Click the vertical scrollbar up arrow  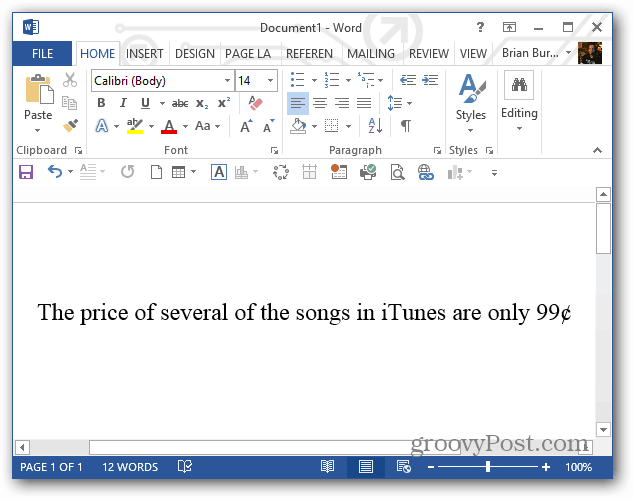click(603, 195)
